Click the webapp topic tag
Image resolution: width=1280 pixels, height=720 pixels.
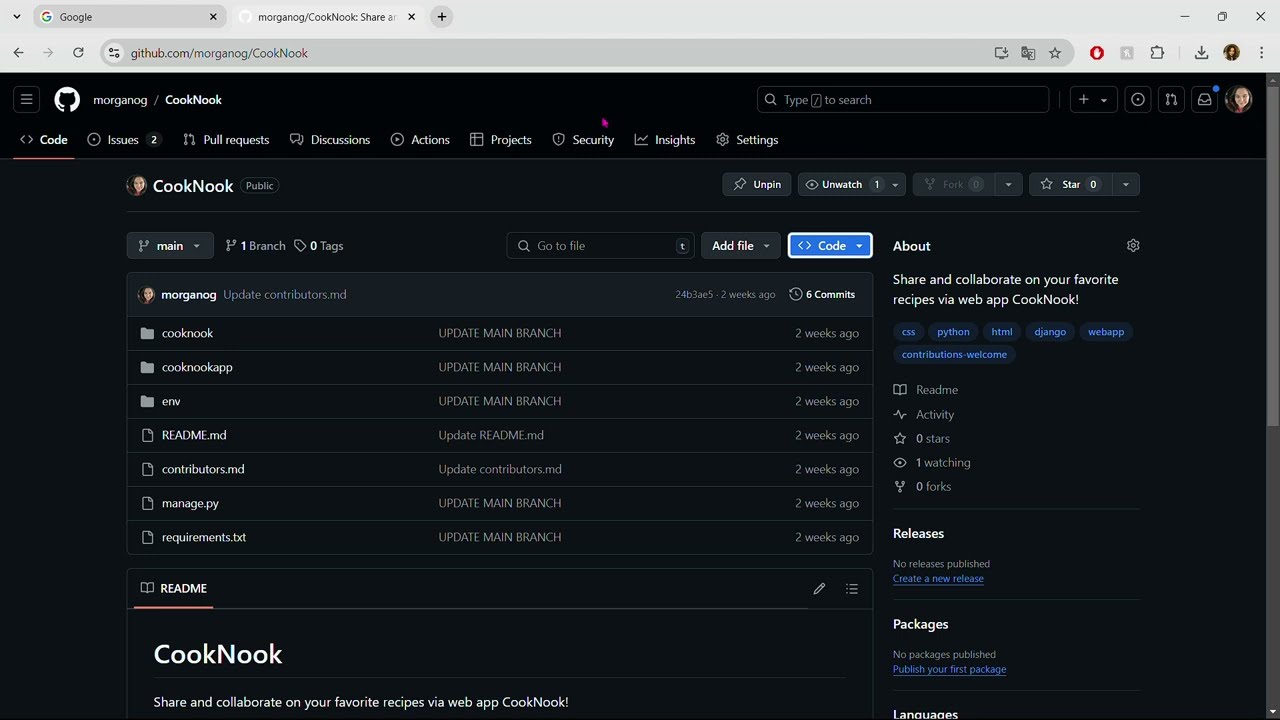pos(1106,332)
